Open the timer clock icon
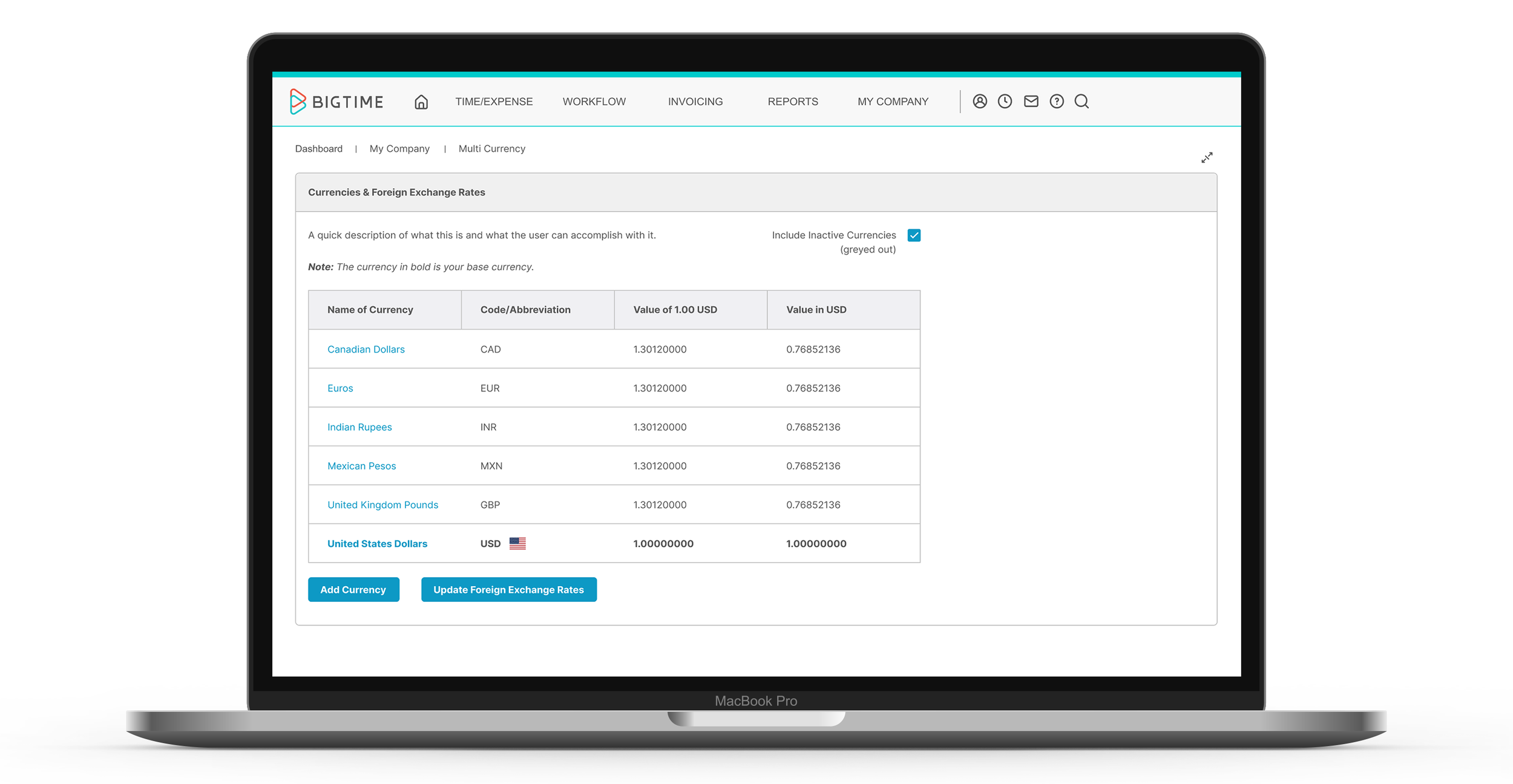Viewport: 1513px width, 784px height. point(1005,102)
